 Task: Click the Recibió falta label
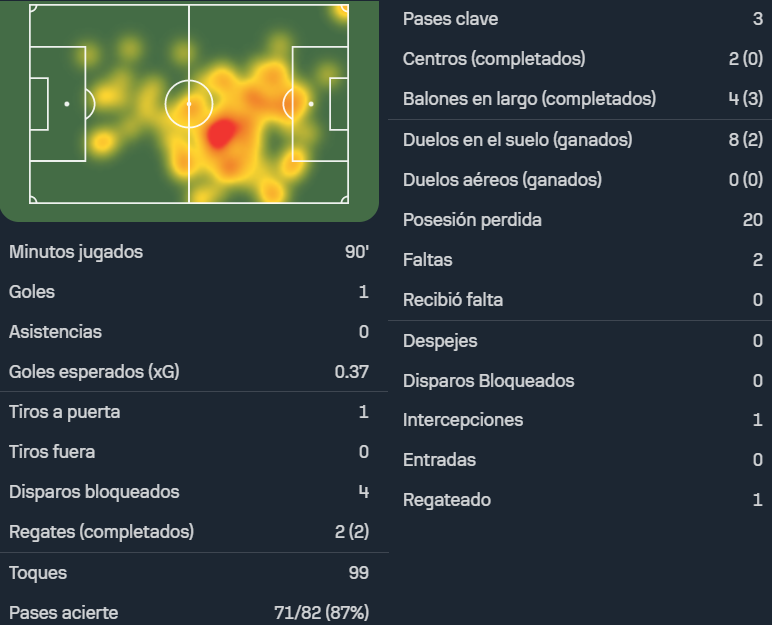(x=453, y=299)
